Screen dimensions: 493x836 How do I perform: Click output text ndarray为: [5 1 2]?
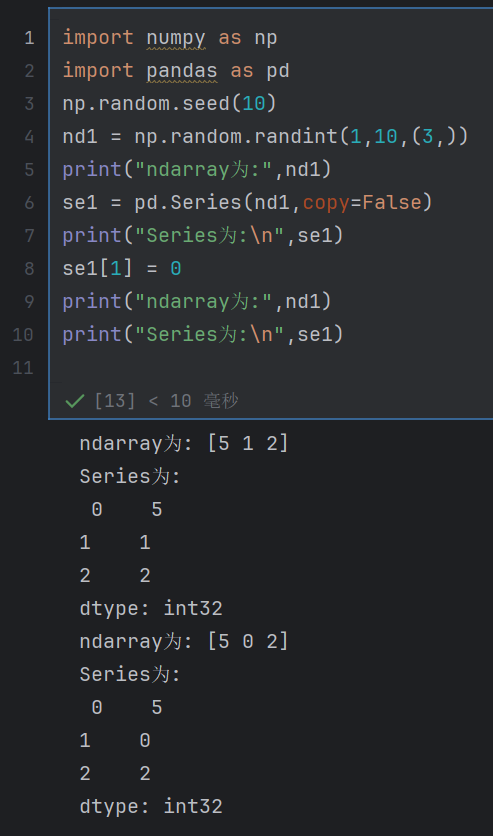pyautogui.click(x=184, y=444)
